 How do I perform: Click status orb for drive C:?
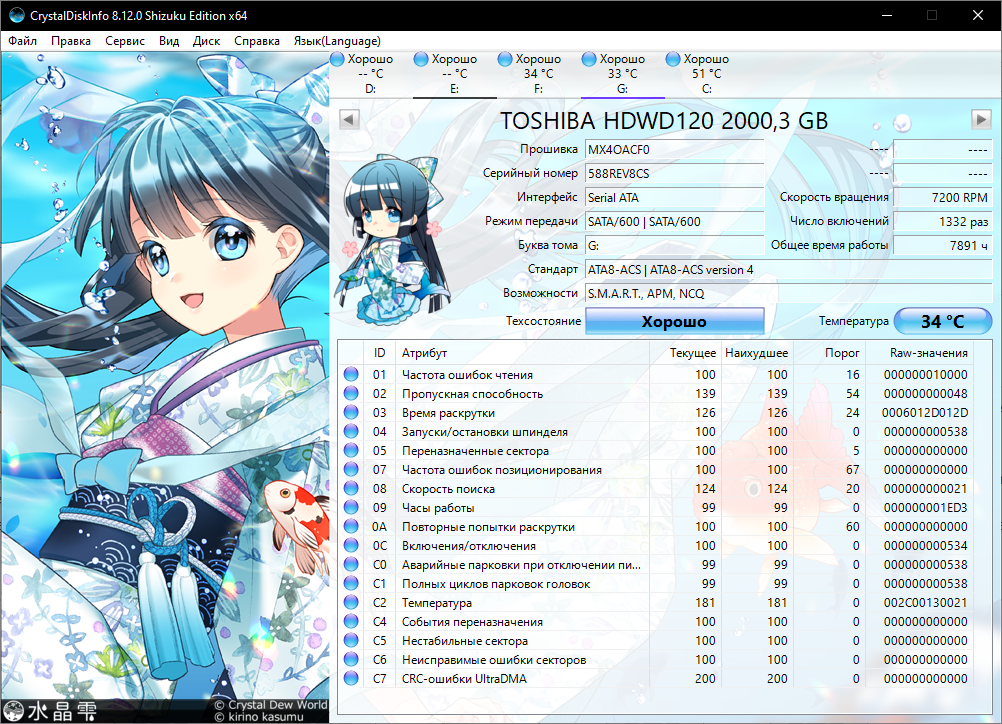click(673, 59)
